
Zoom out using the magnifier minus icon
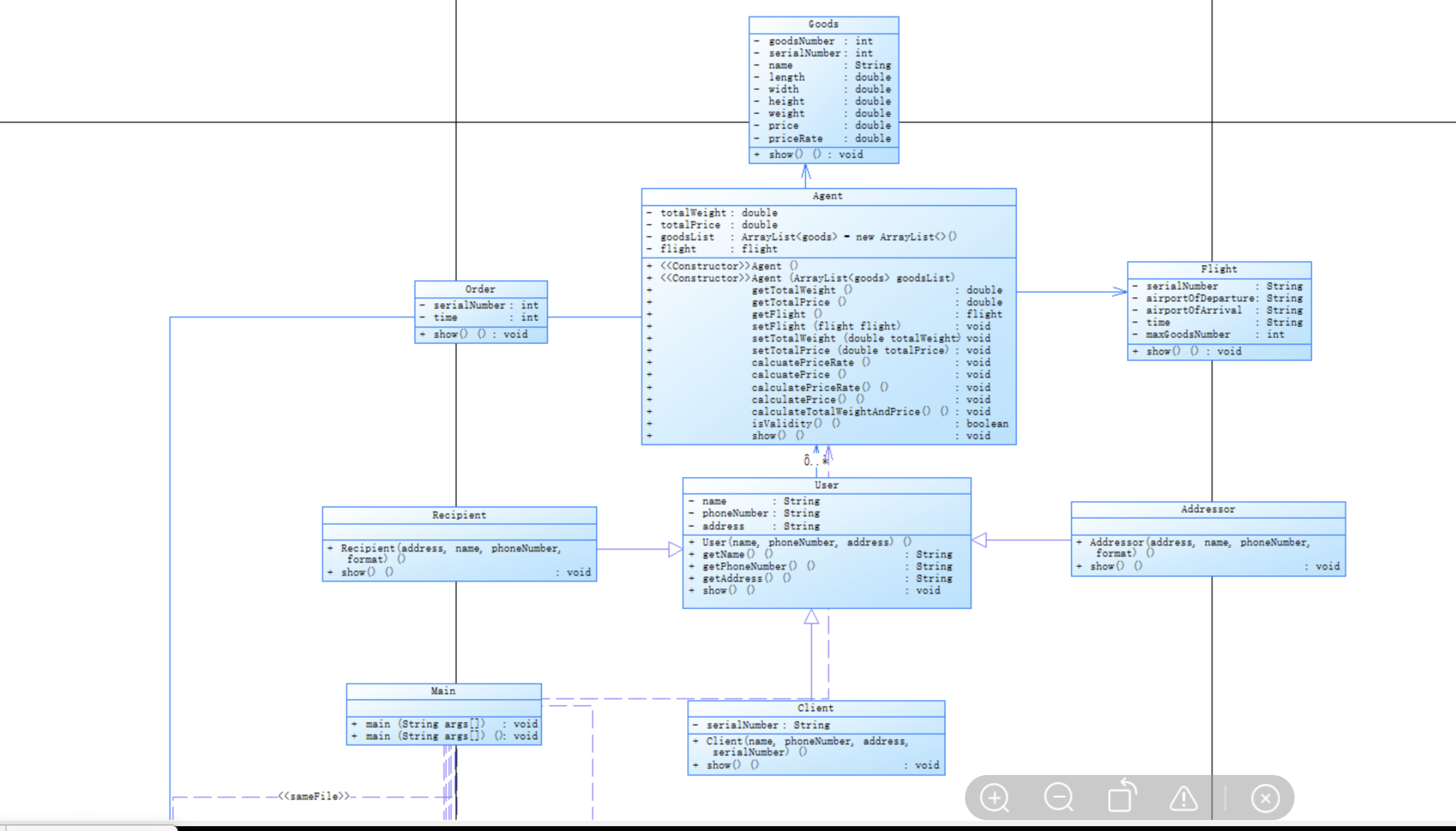(x=1058, y=798)
